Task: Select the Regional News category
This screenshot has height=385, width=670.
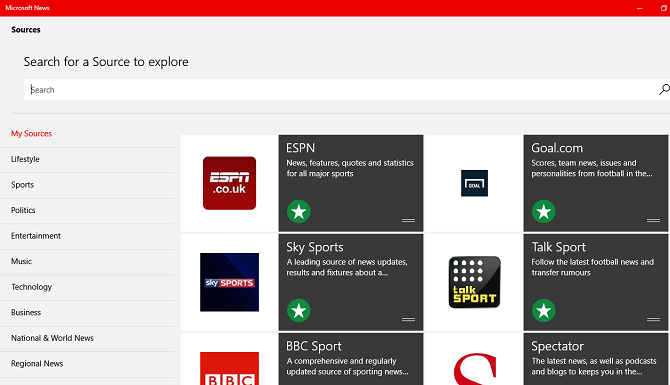Action: (37, 364)
